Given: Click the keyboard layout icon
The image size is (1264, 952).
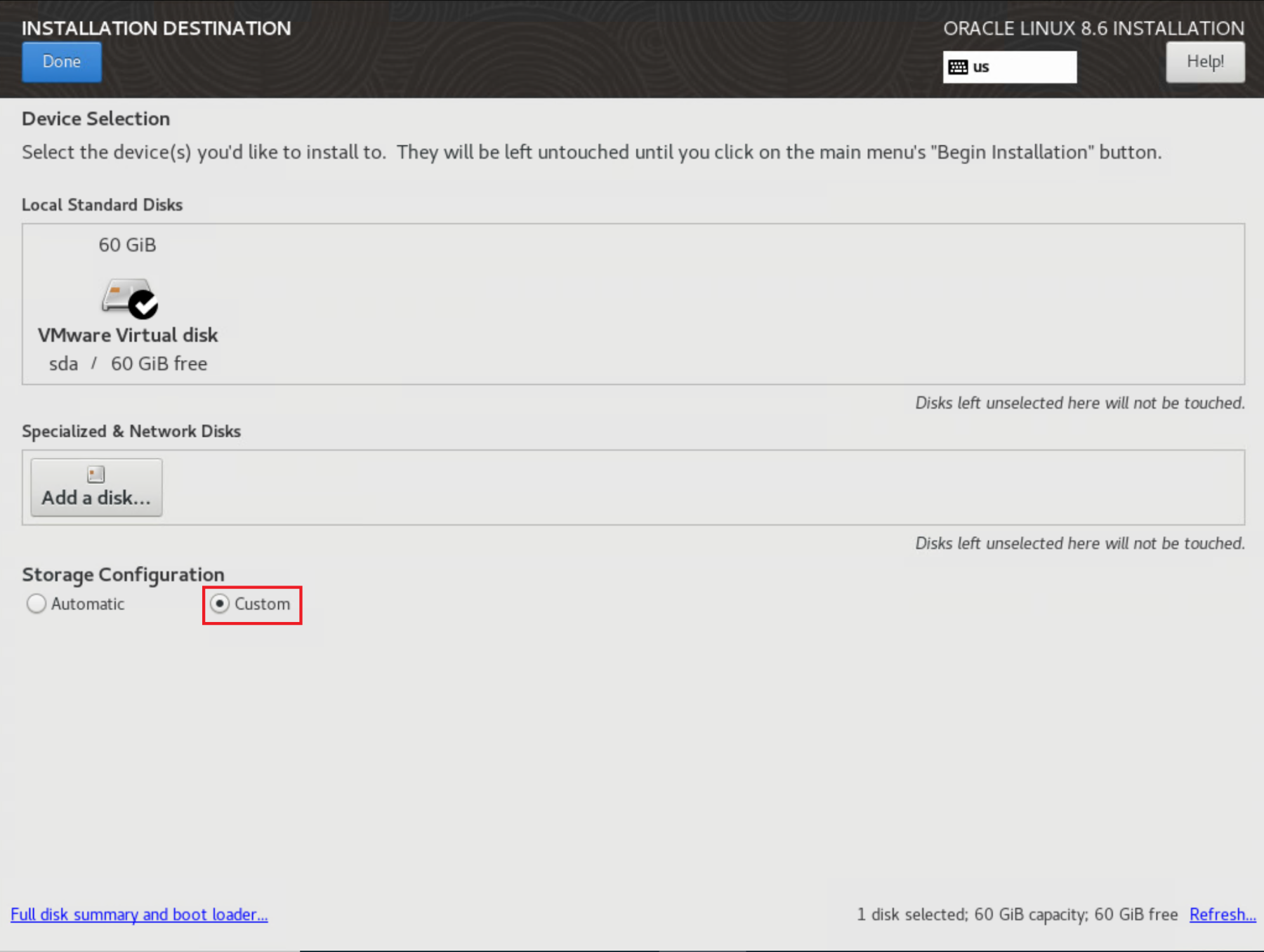Looking at the screenshot, I should [x=958, y=67].
